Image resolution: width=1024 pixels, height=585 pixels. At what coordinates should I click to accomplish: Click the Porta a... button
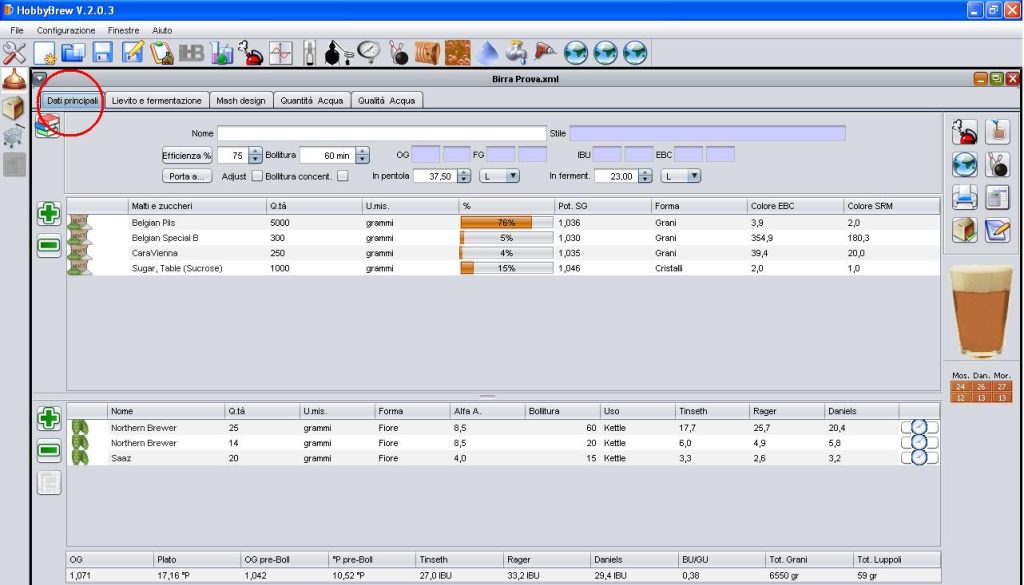[x=187, y=176]
